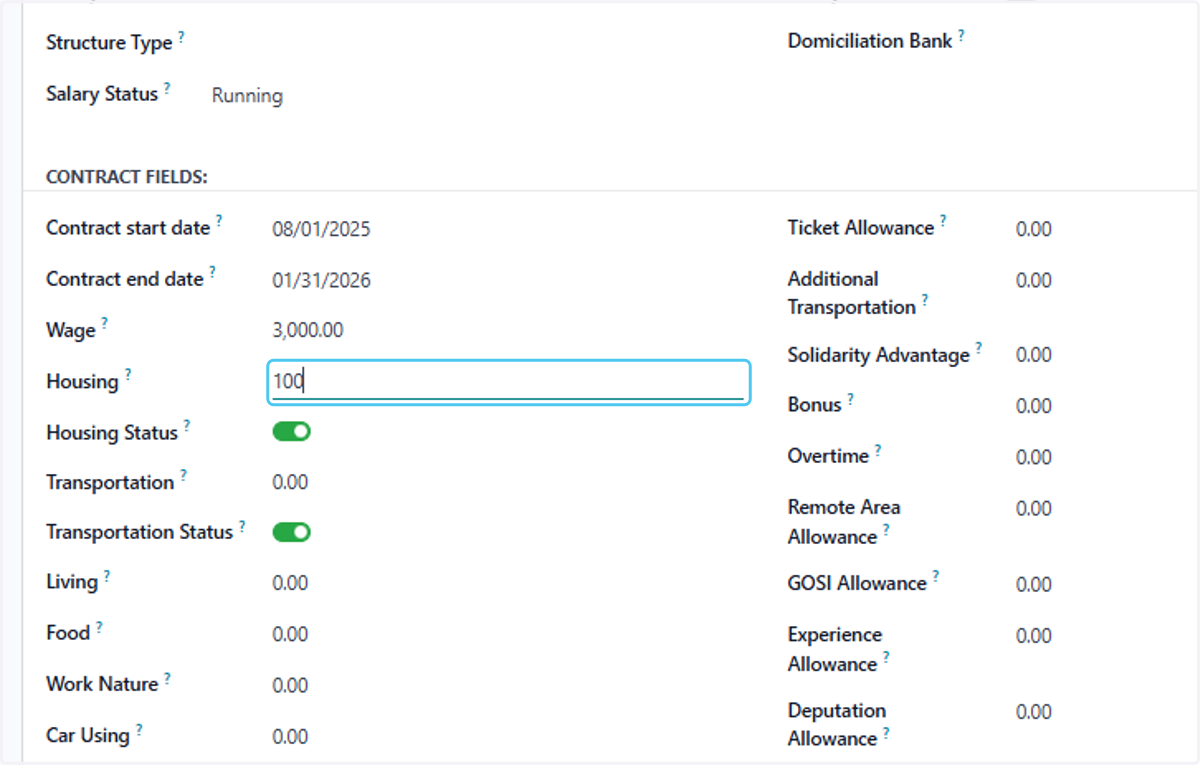Viewport: 1200px width, 765px height.
Task: Click the Living help question mark
Action: (x=106, y=576)
